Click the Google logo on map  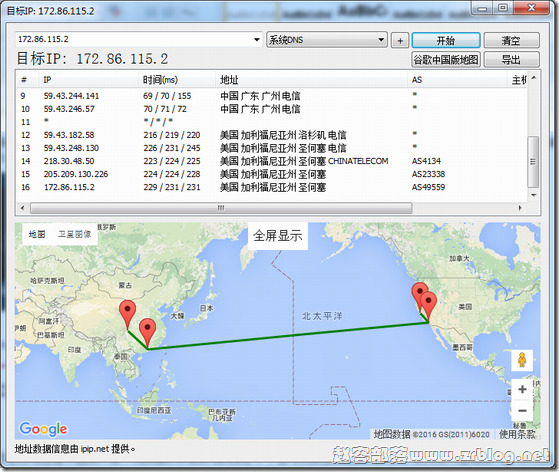pyautogui.click(x=43, y=429)
